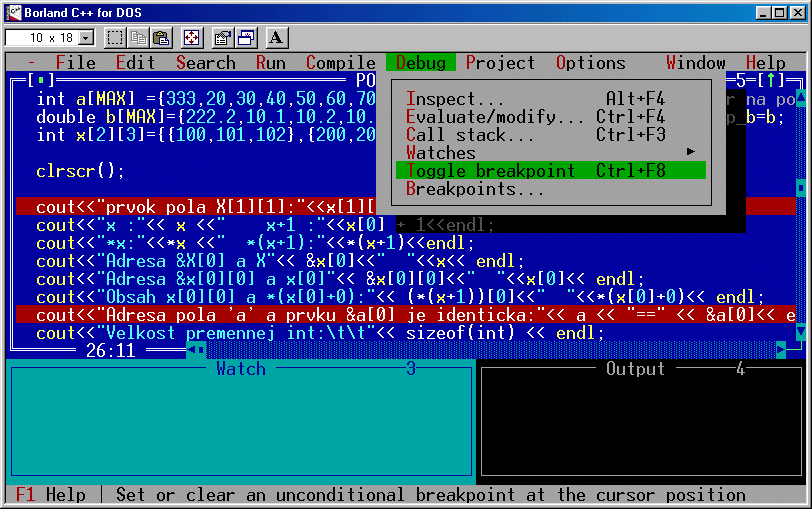Click the Font 'A' toolbar icon

click(276, 38)
